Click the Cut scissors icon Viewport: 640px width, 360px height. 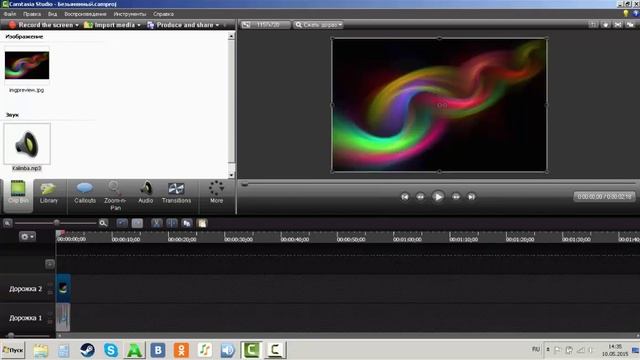pos(156,223)
